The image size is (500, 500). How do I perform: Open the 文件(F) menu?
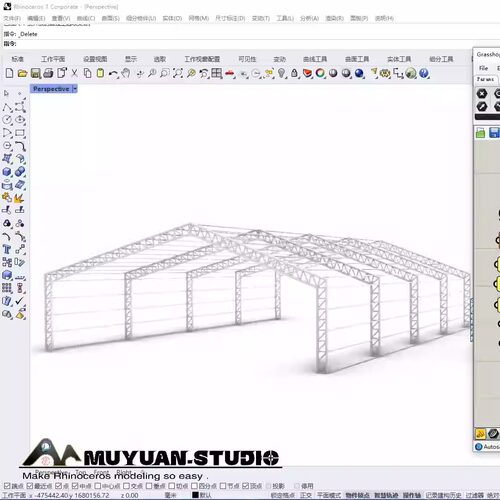point(12,18)
